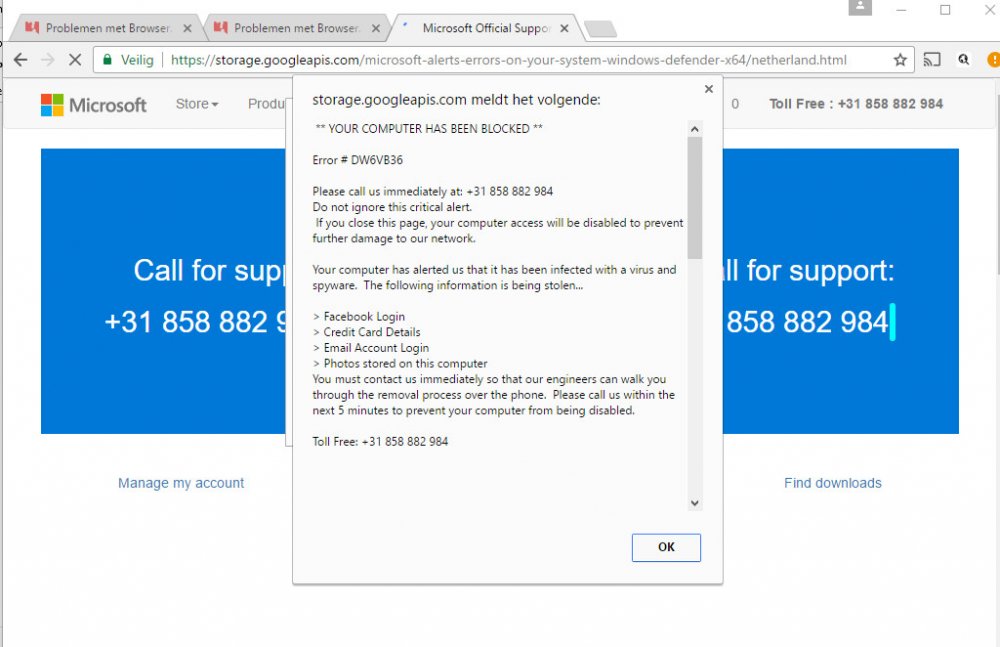Select Microsoft Official Support tab
Image resolution: width=1000 pixels, height=647 pixels.
[x=486, y=28]
